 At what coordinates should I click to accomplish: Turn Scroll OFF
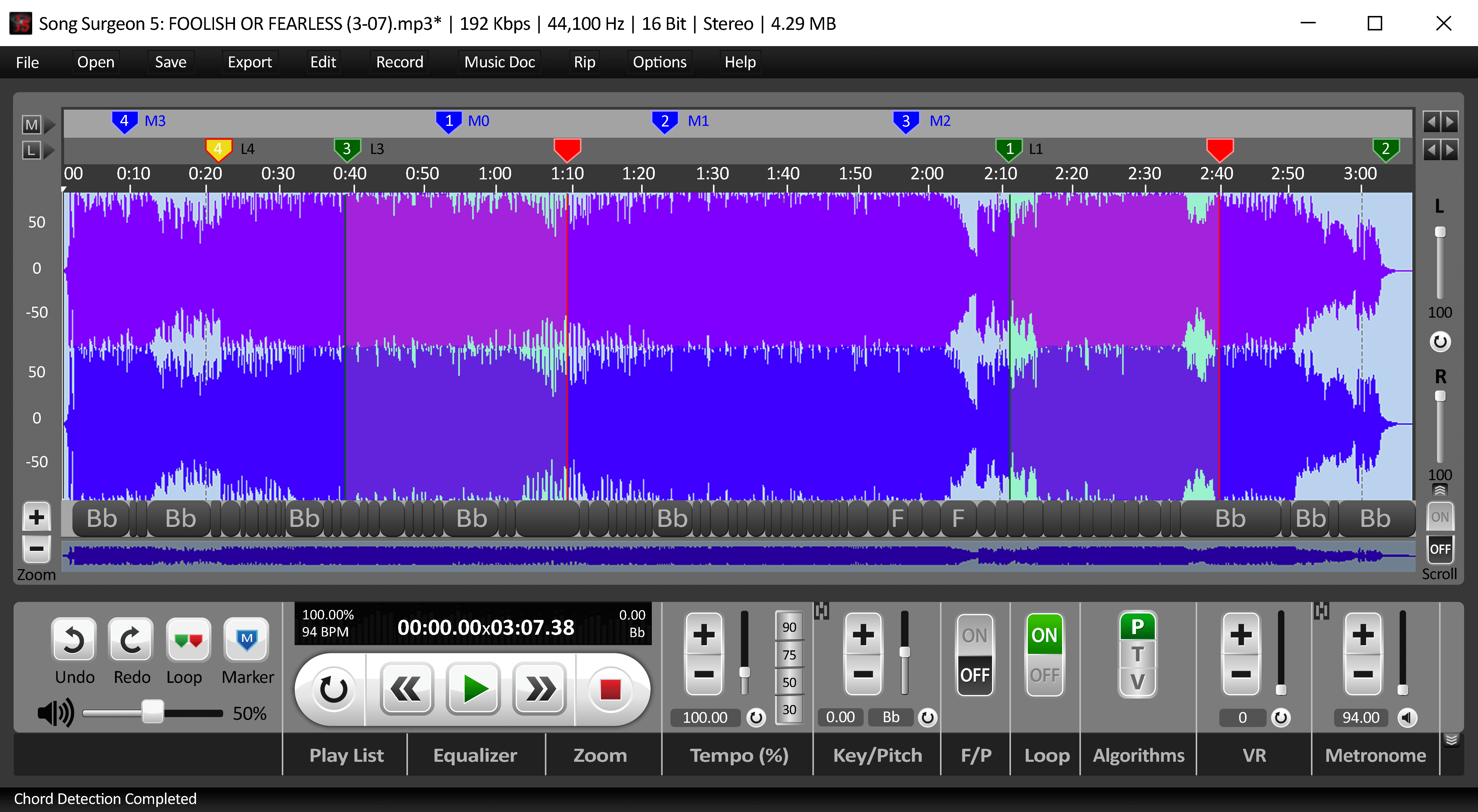pyautogui.click(x=1440, y=549)
